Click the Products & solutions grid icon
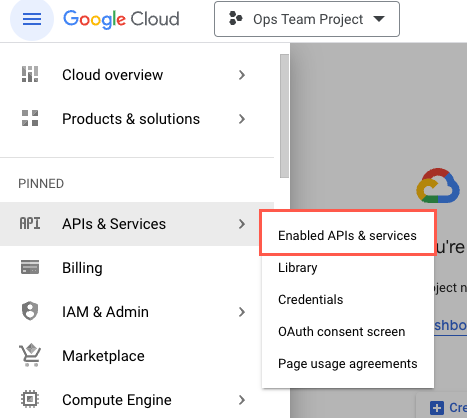This screenshot has height=418, width=467. [30, 118]
